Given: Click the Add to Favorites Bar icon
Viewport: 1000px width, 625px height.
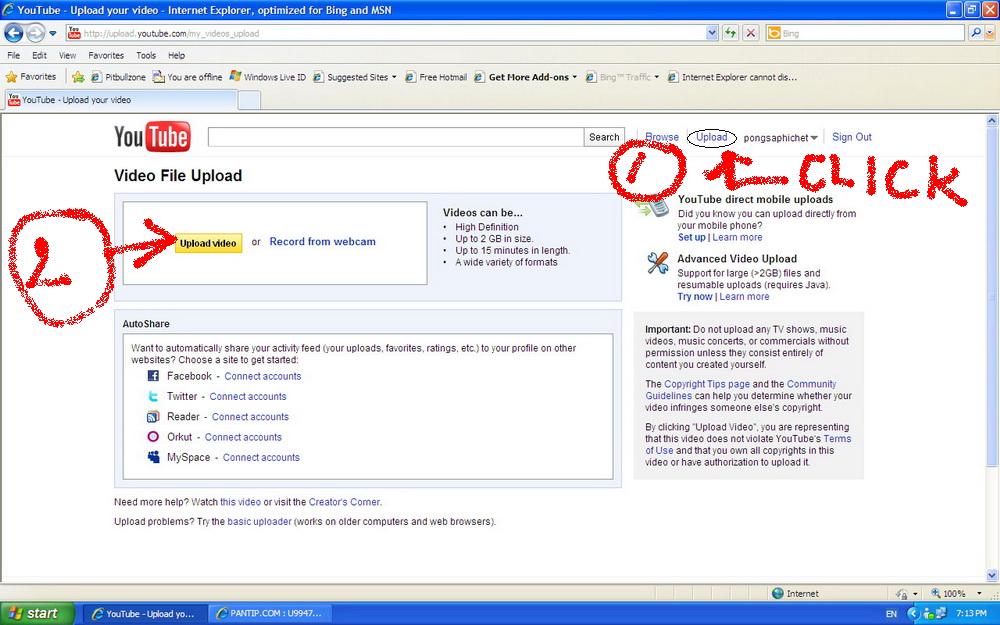Looking at the screenshot, I should pyautogui.click(x=78, y=77).
